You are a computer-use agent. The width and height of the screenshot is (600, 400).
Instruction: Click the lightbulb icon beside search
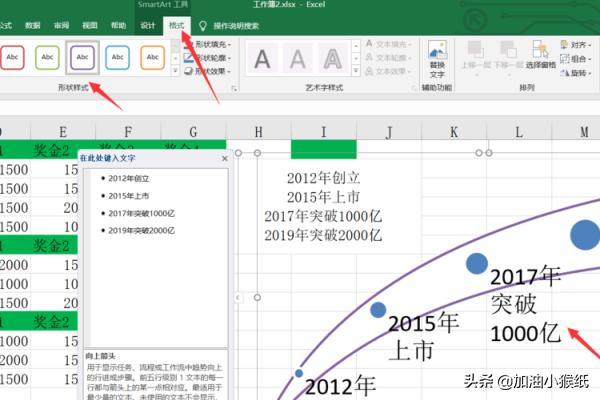click(x=203, y=26)
